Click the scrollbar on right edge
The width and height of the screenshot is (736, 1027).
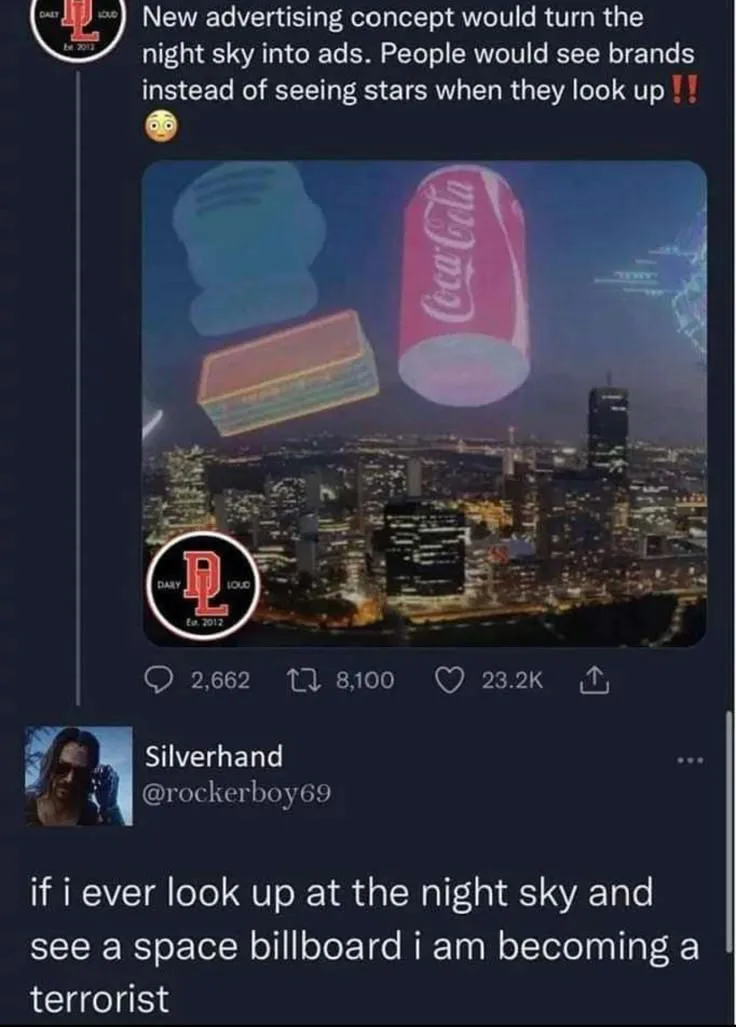coord(730,831)
